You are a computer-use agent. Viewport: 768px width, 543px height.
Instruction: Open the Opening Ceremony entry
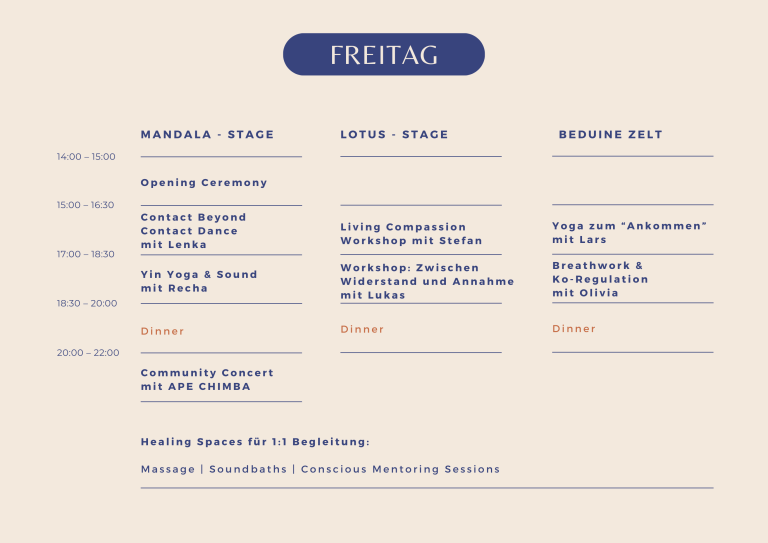(204, 183)
